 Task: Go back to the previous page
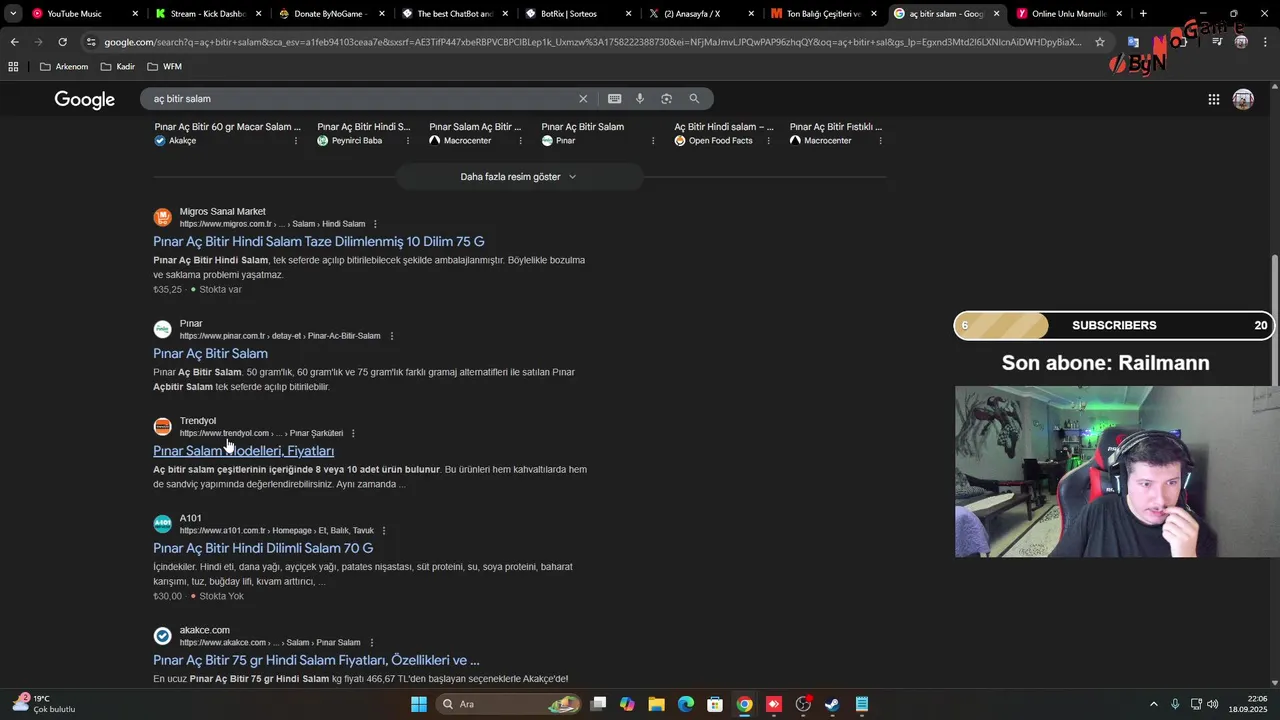[x=14, y=42]
